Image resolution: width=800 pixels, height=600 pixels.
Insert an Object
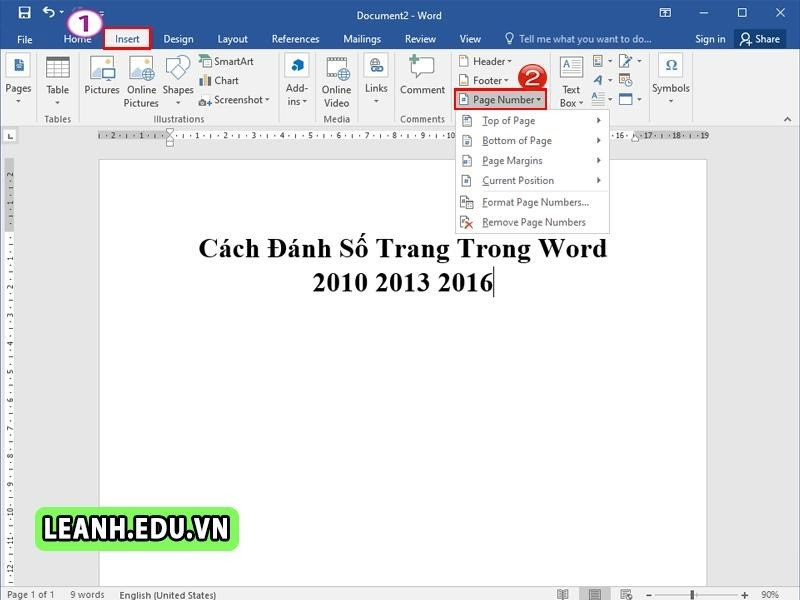point(630,99)
